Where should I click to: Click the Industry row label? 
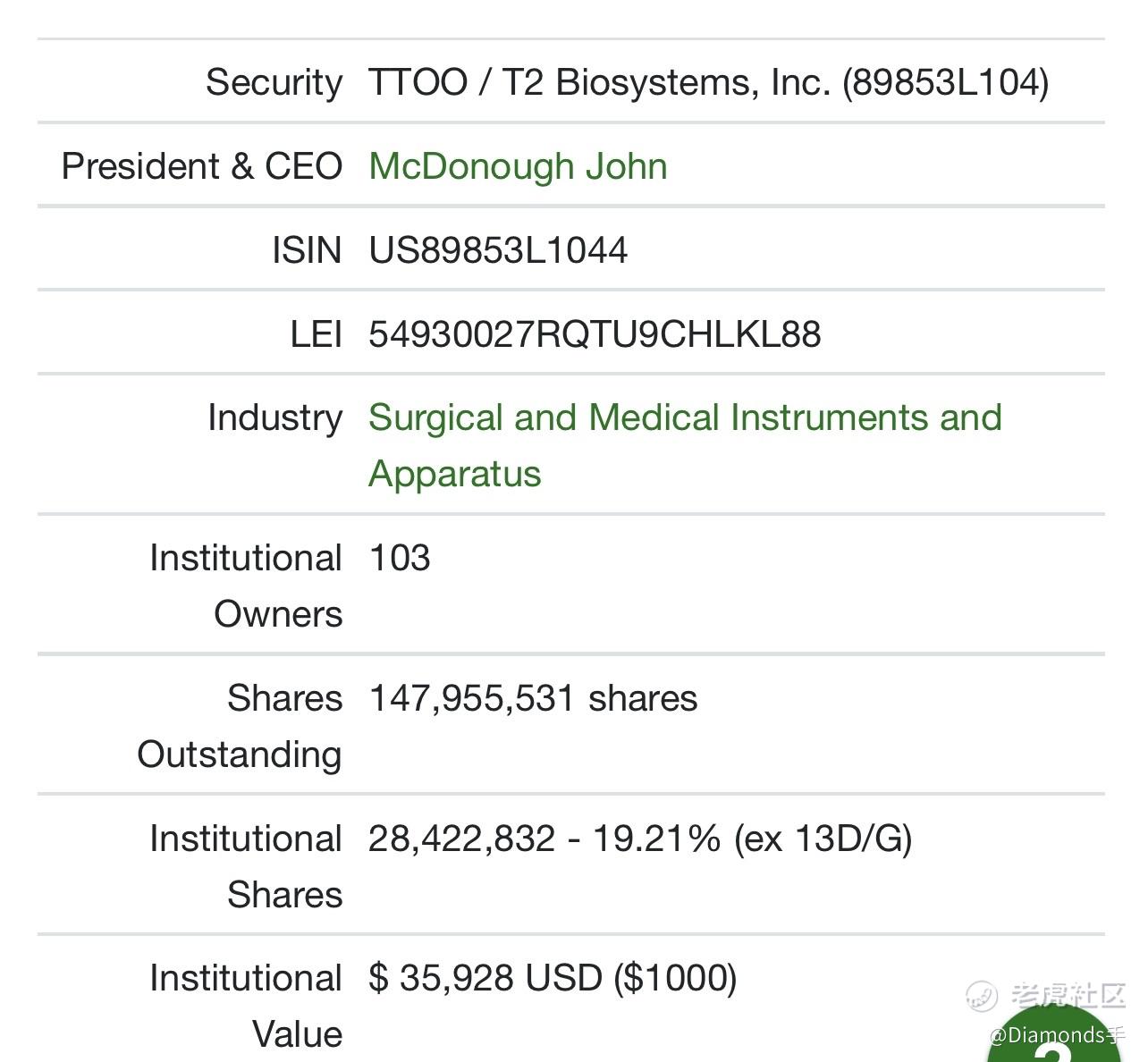(x=275, y=417)
